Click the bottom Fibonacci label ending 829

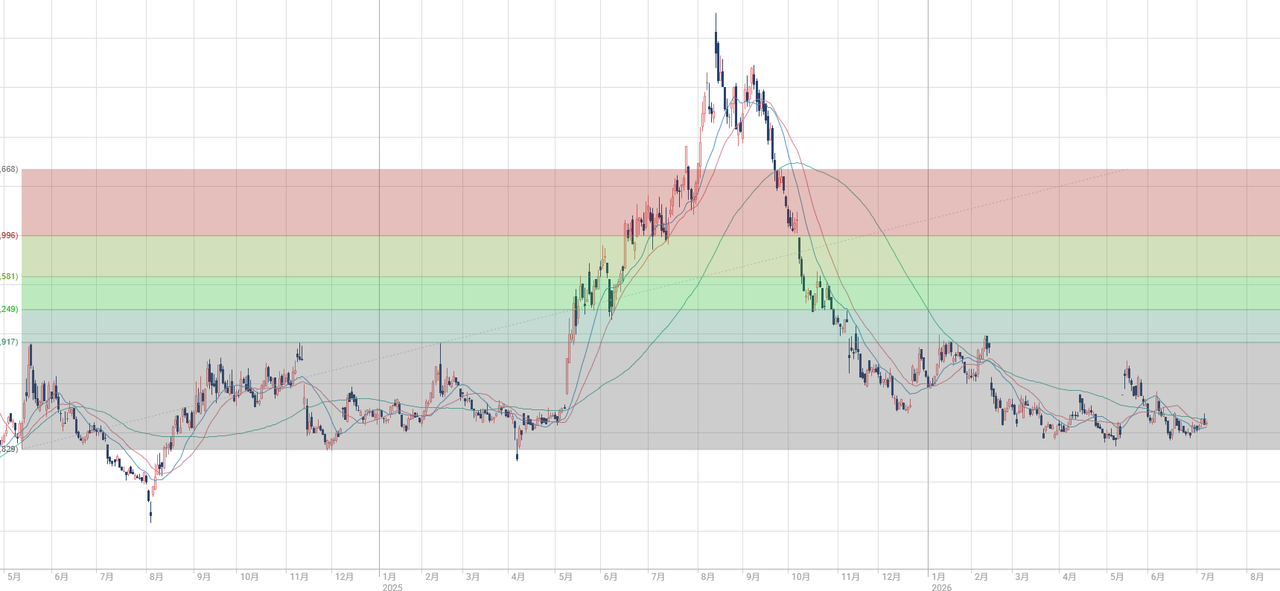pyautogui.click(x=9, y=450)
